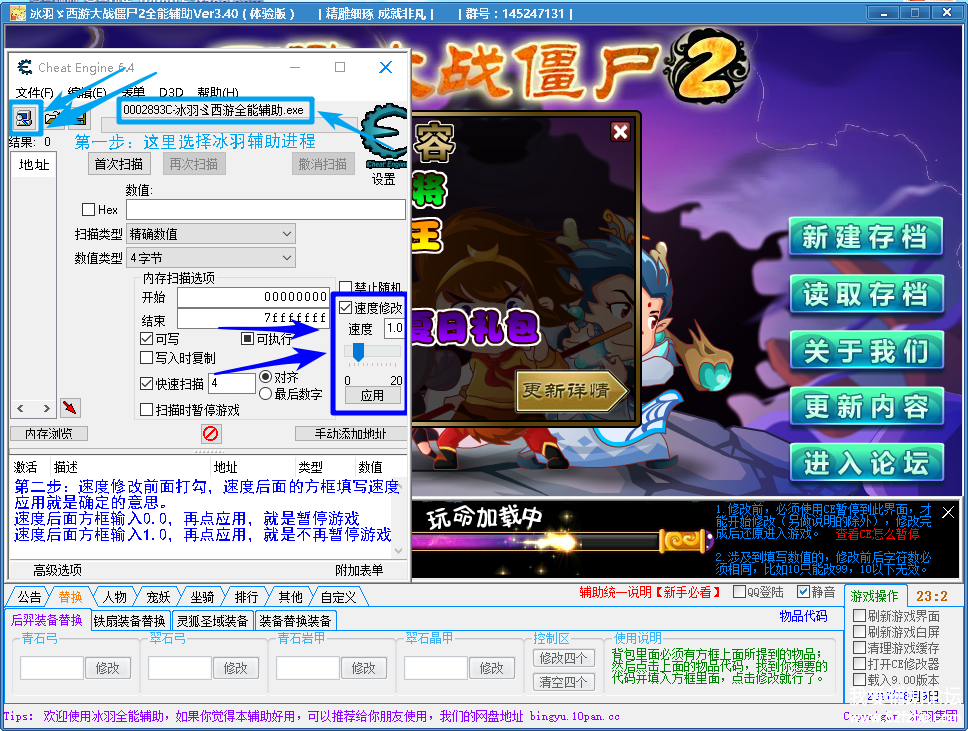Open the 帮助(H) menu
Screen dimensions: 968x731
pos(218,93)
